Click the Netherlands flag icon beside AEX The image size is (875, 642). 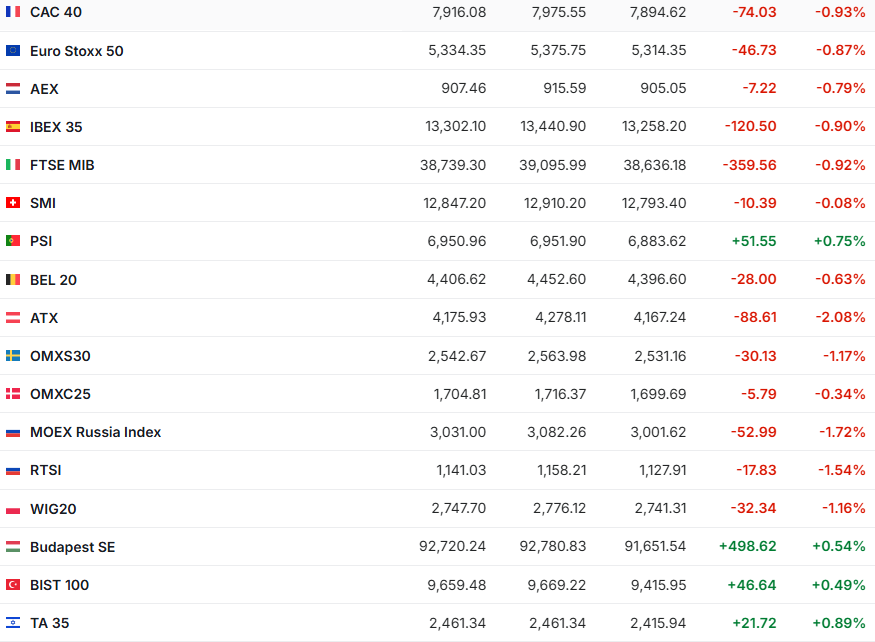(13, 89)
